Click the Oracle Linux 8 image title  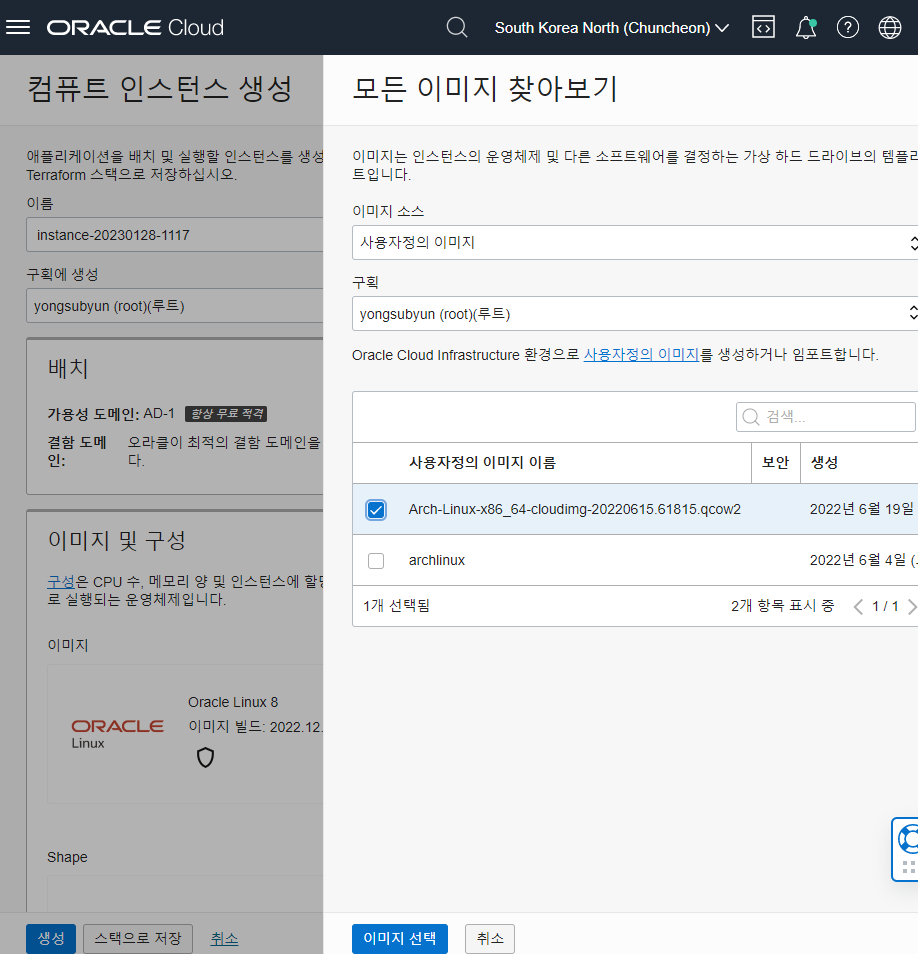[233, 702]
